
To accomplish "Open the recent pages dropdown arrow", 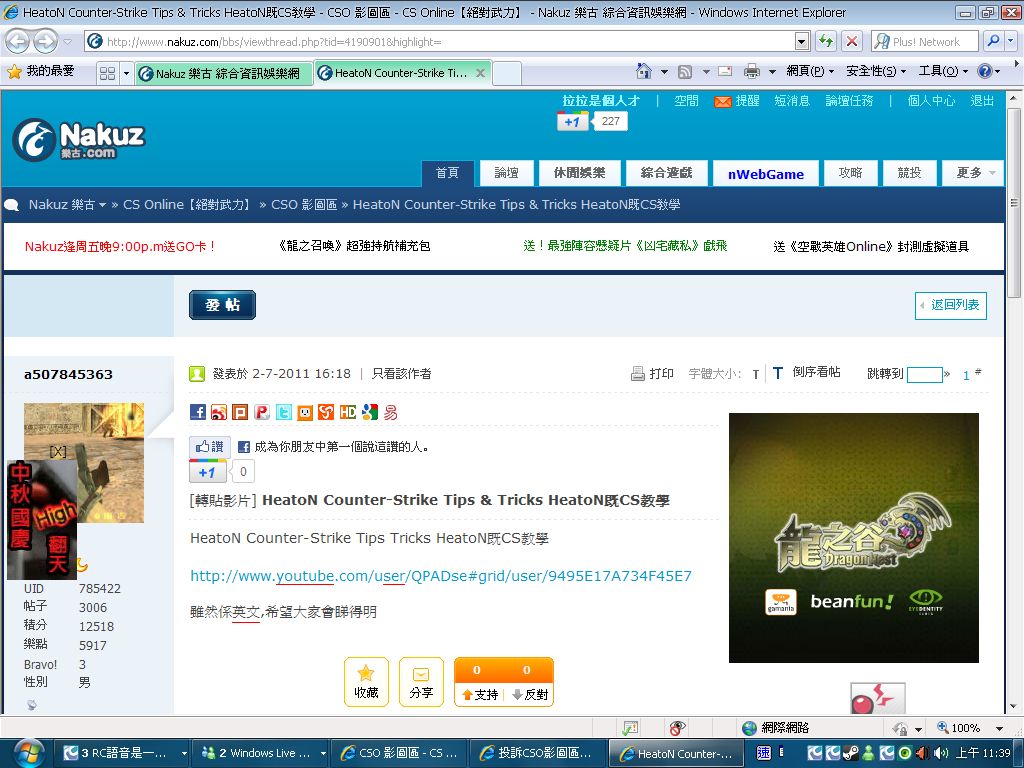I will click(x=67, y=42).
